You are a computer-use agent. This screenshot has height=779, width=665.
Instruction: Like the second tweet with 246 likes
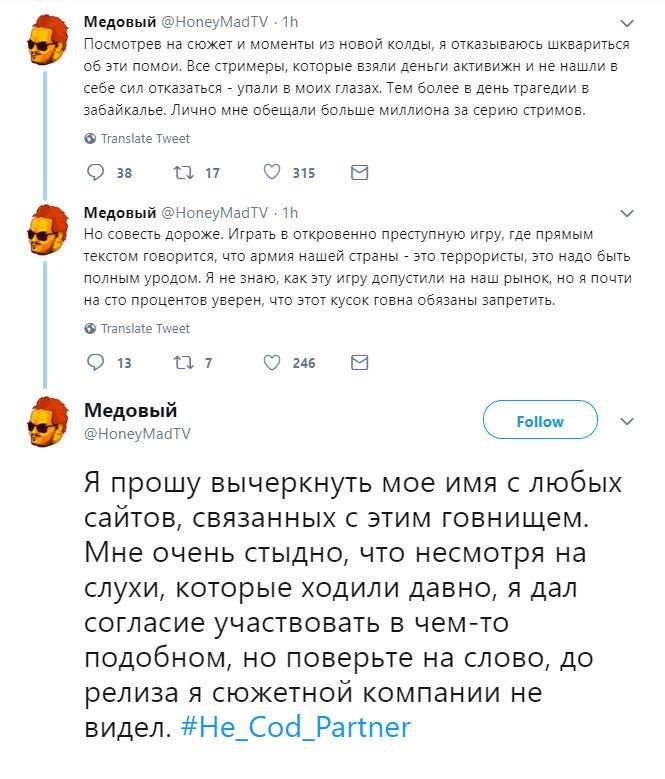(x=272, y=363)
